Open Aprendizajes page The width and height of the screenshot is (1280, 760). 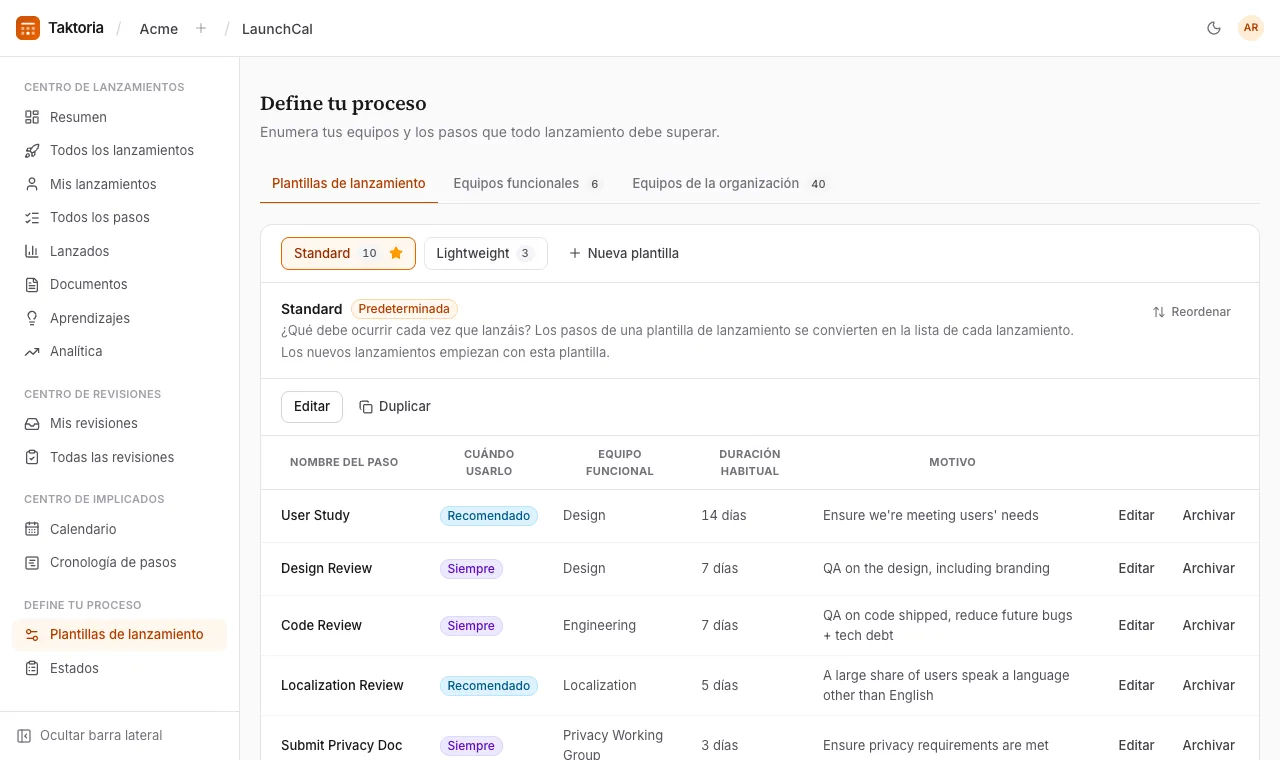coord(120,318)
